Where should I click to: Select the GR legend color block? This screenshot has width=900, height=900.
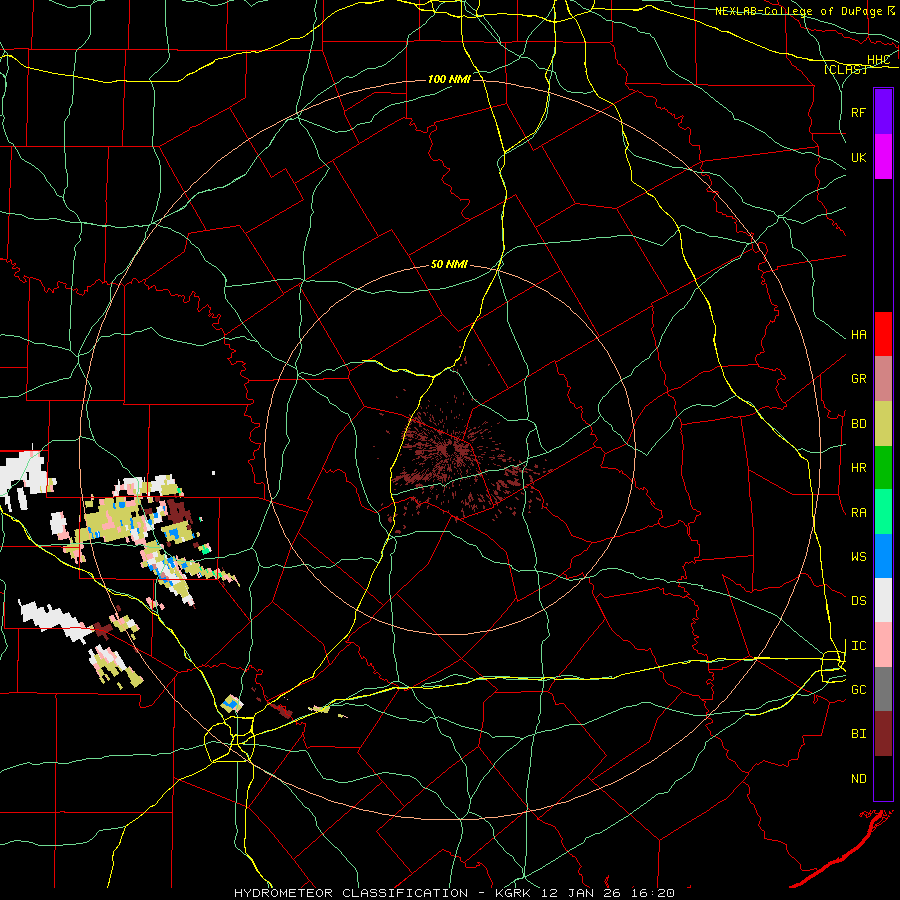click(883, 379)
